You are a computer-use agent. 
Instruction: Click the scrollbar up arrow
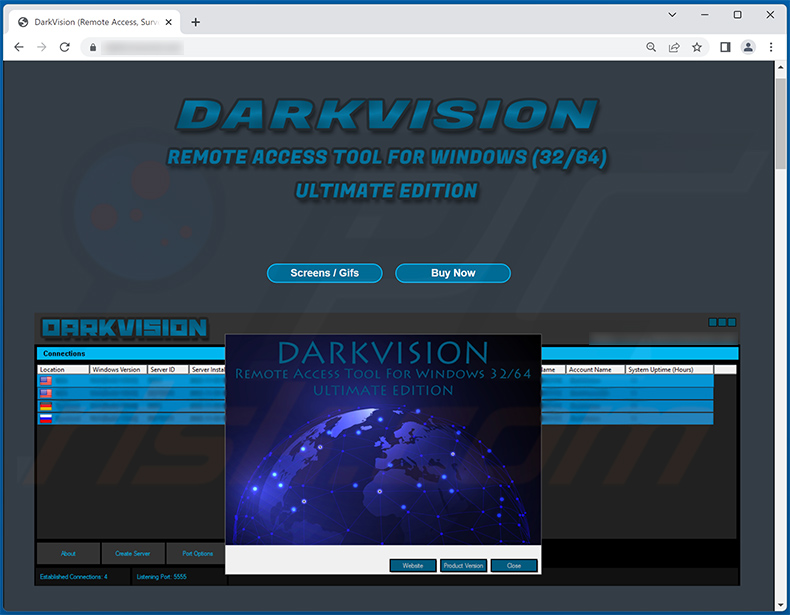coord(780,67)
